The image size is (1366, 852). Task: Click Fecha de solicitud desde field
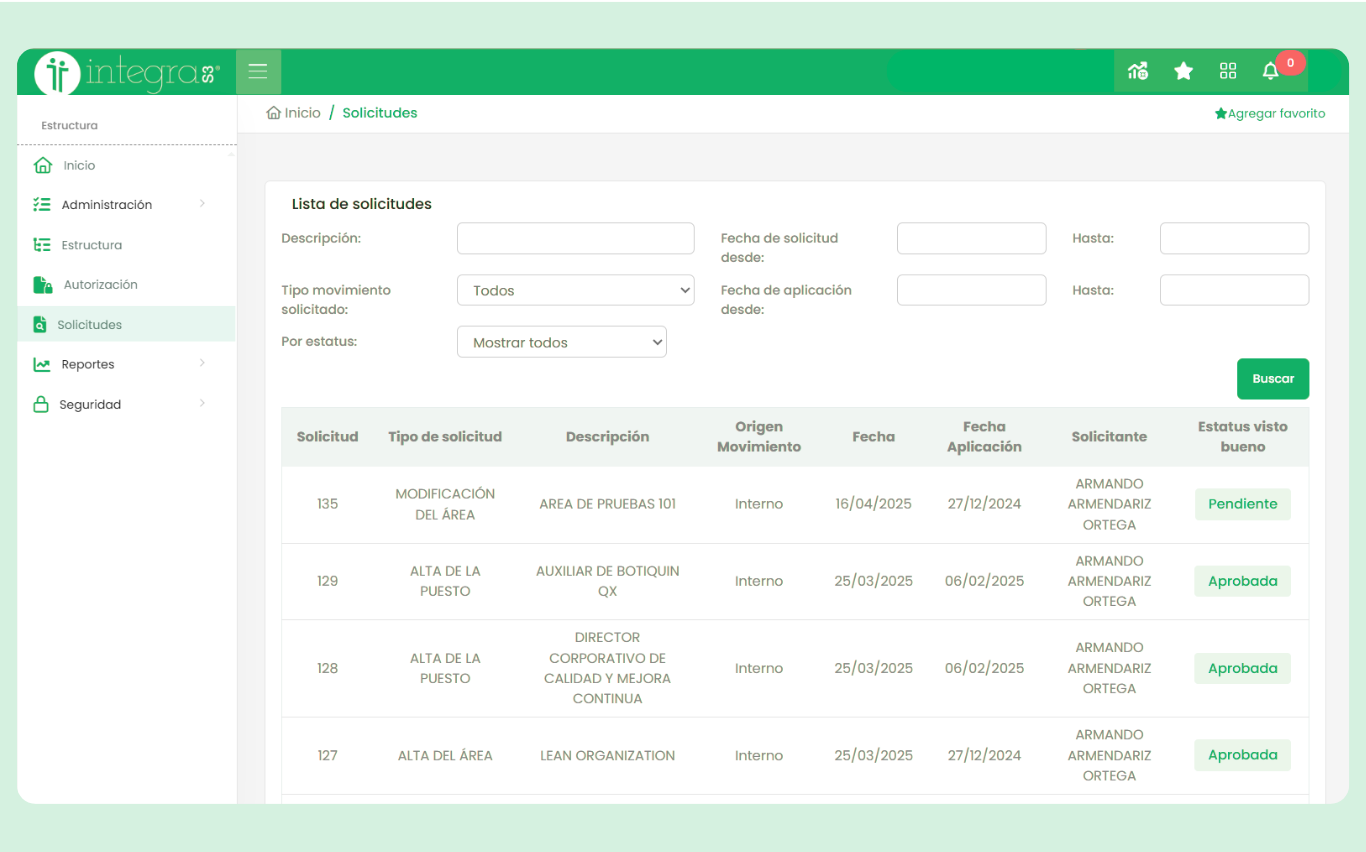(971, 238)
